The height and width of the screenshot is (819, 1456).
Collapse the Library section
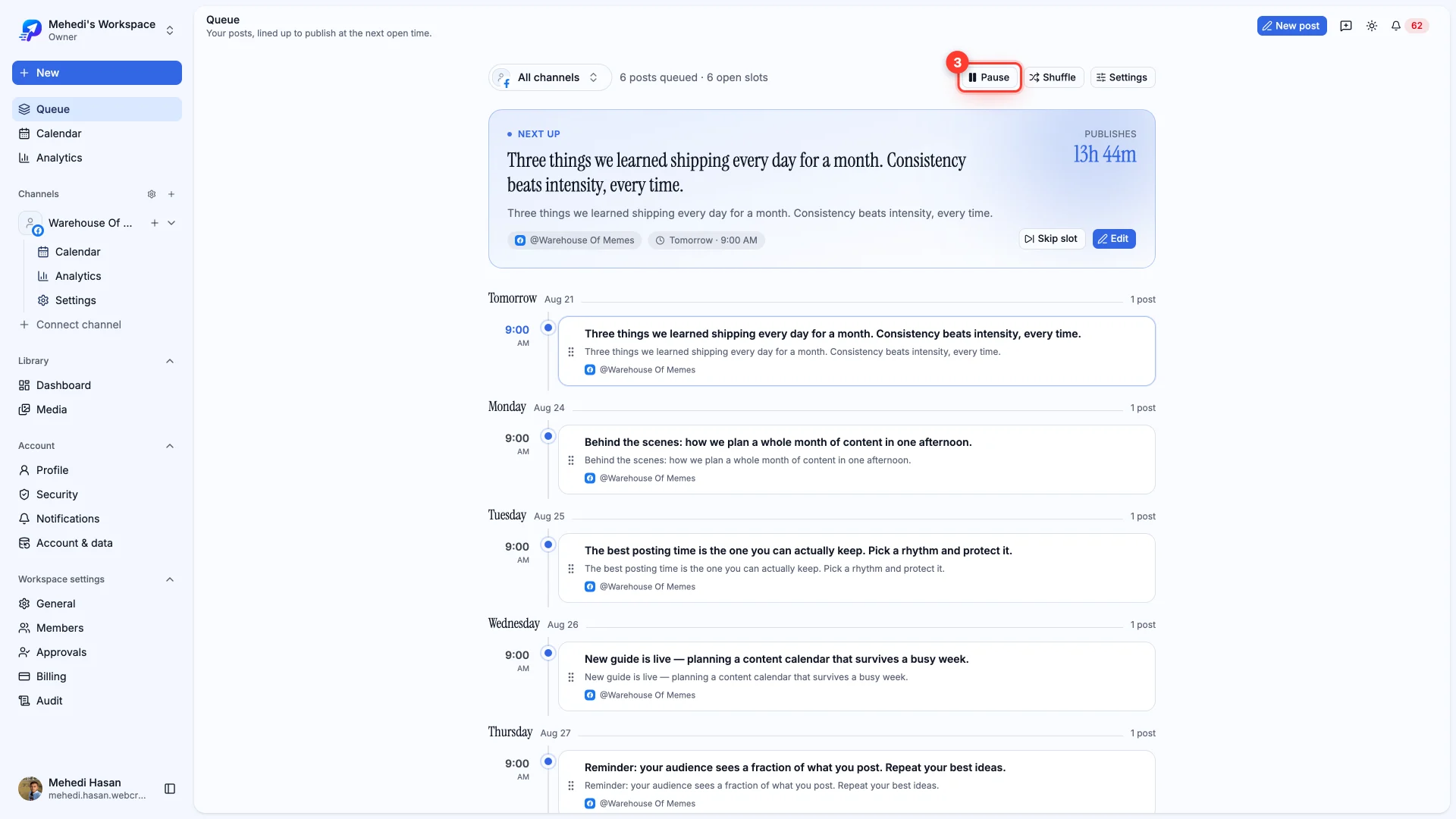pyautogui.click(x=170, y=361)
